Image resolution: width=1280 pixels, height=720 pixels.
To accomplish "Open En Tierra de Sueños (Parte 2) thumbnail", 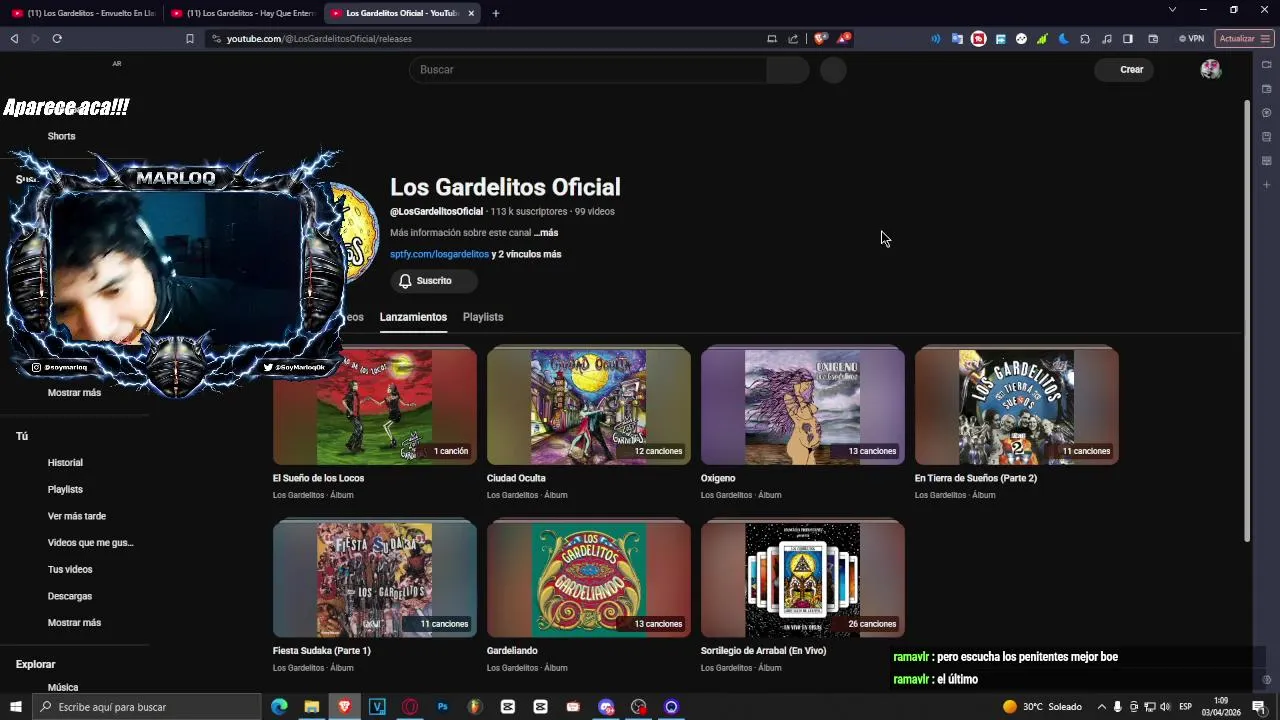I will click(1017, 407).
